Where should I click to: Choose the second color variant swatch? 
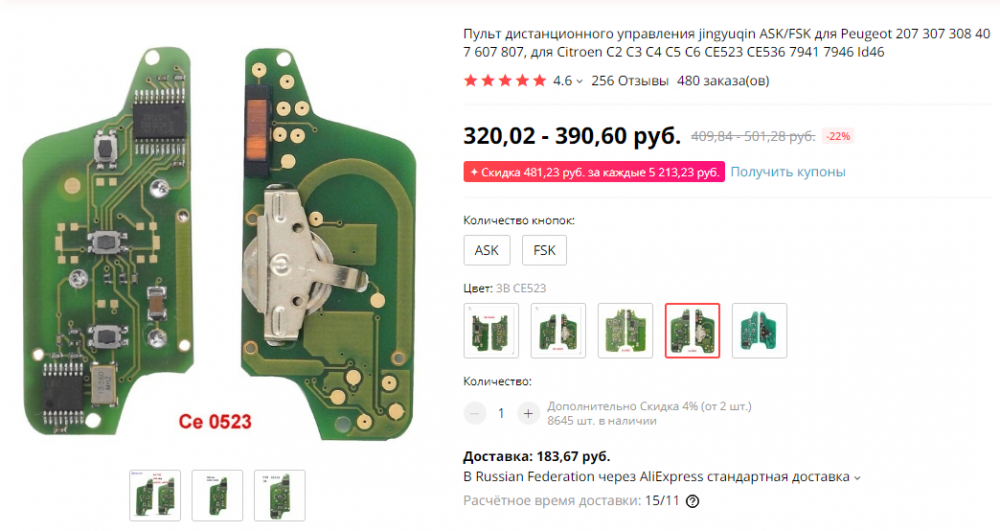(x=558, y=331)
